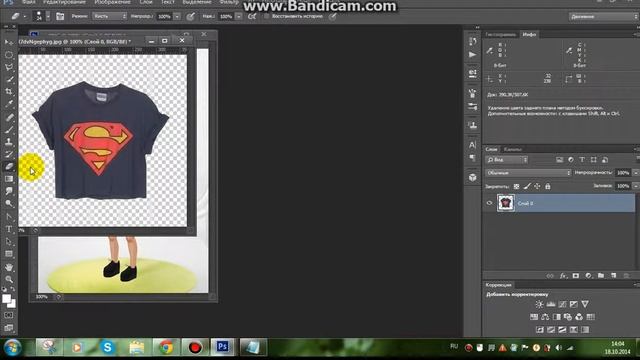Open Actions panel play icon

coord(473,54)
